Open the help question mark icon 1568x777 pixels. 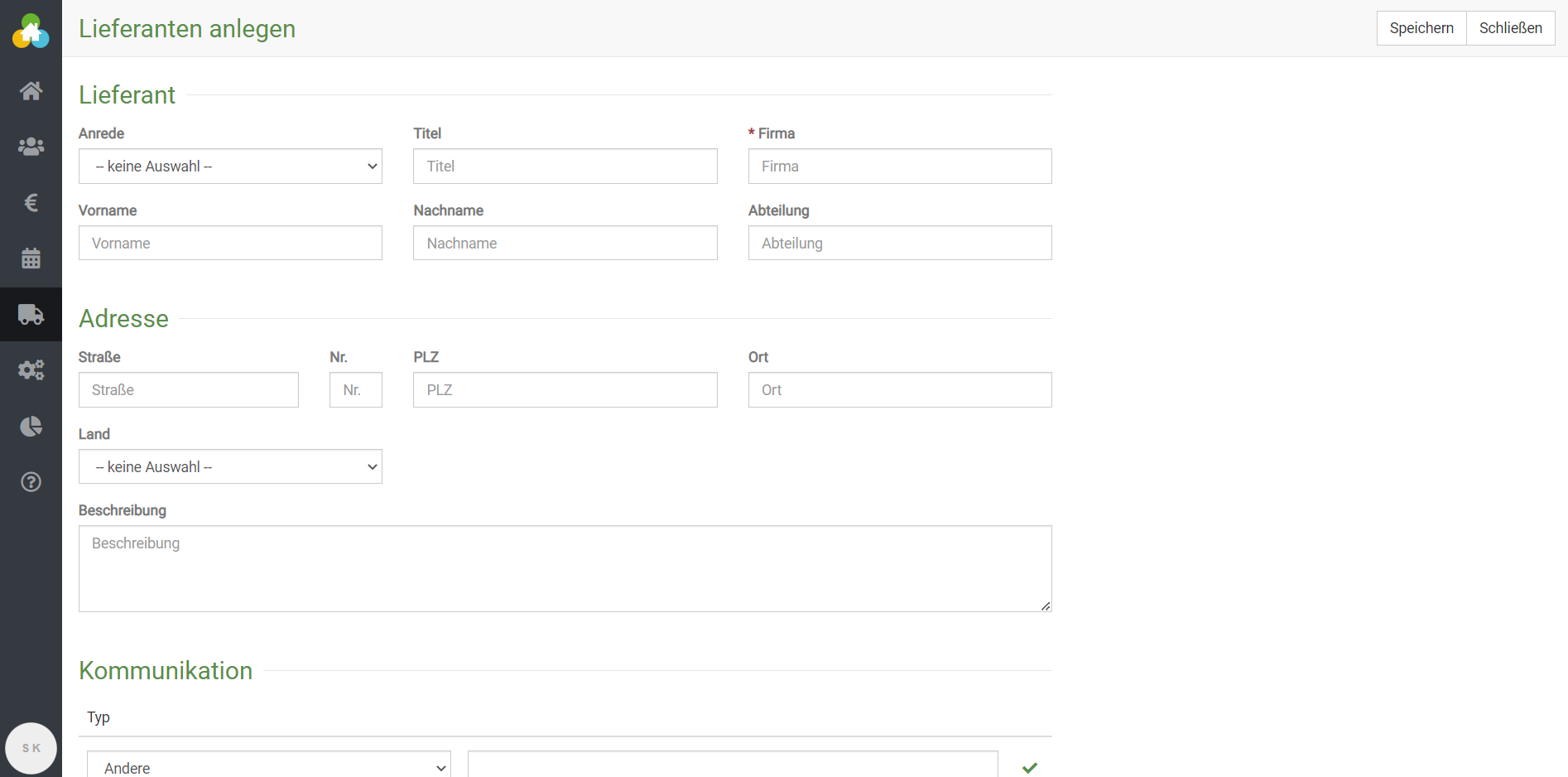31,482
